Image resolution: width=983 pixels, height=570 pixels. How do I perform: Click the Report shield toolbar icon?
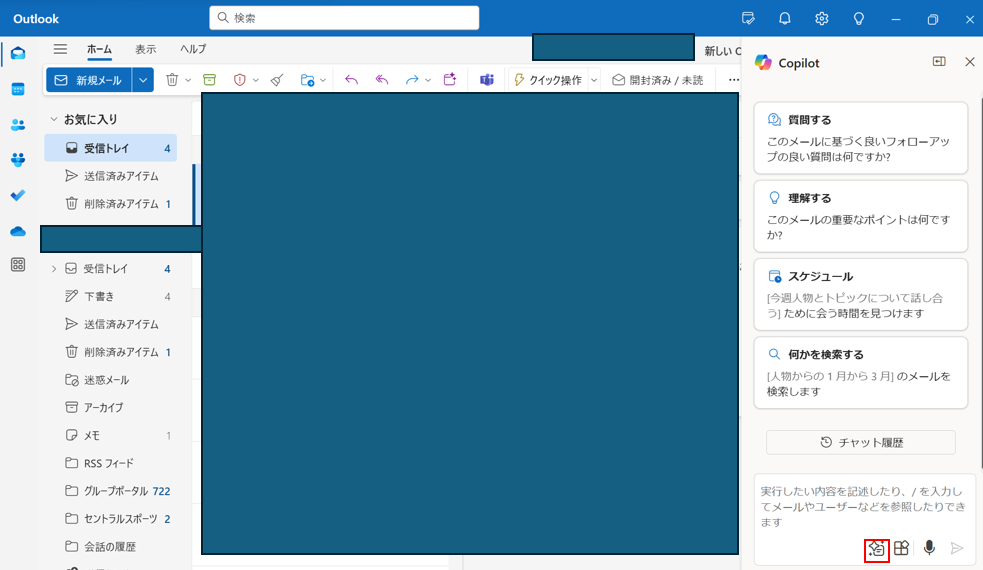point(239,80)
